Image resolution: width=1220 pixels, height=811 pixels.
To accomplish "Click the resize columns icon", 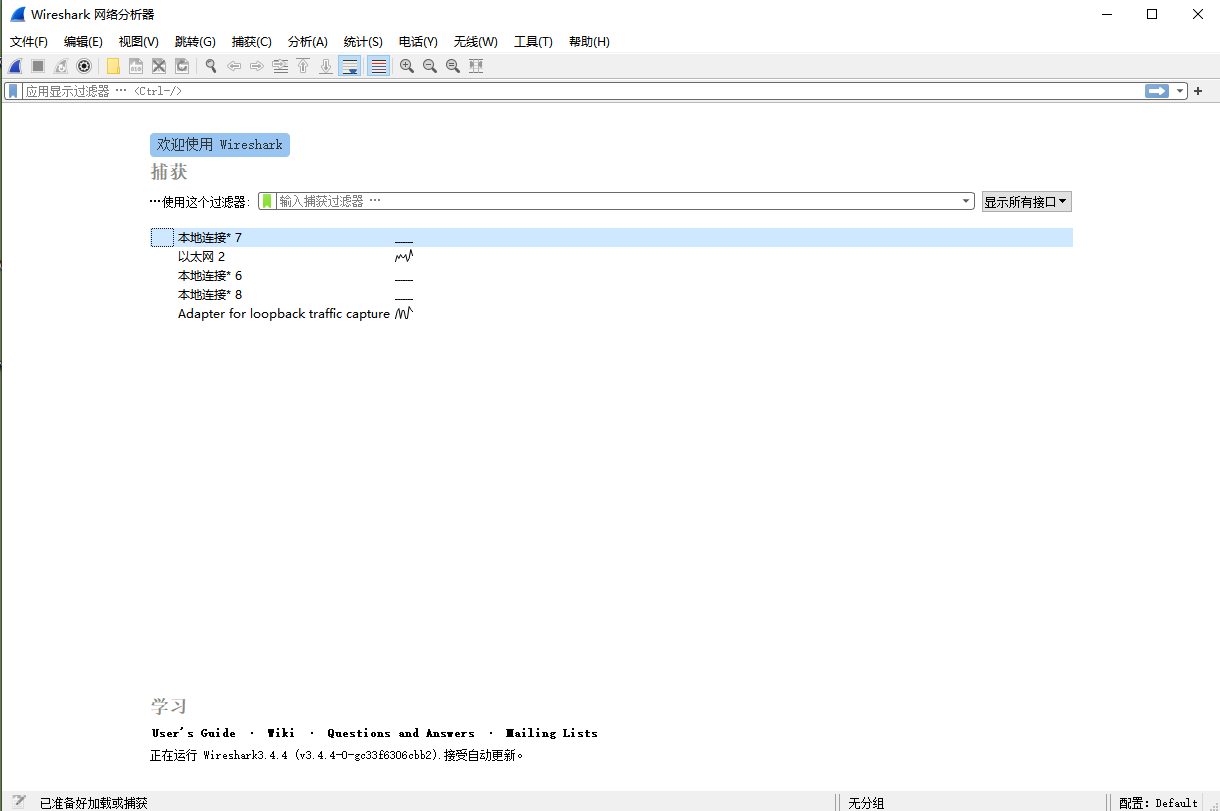I will 476,66.
